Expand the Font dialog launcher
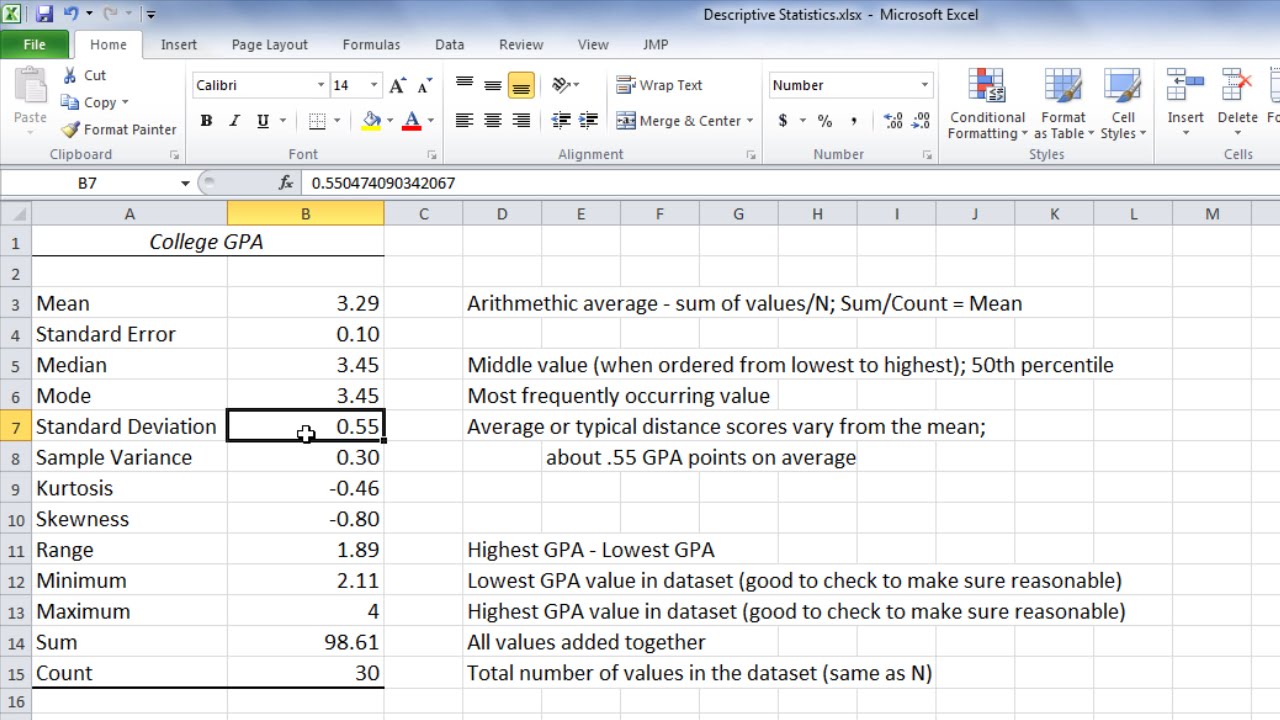 432,155
